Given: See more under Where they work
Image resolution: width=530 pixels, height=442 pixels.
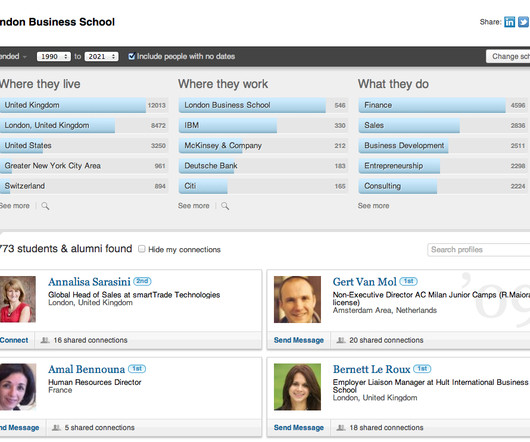Looking at the screenshot, I should [194, 206].
